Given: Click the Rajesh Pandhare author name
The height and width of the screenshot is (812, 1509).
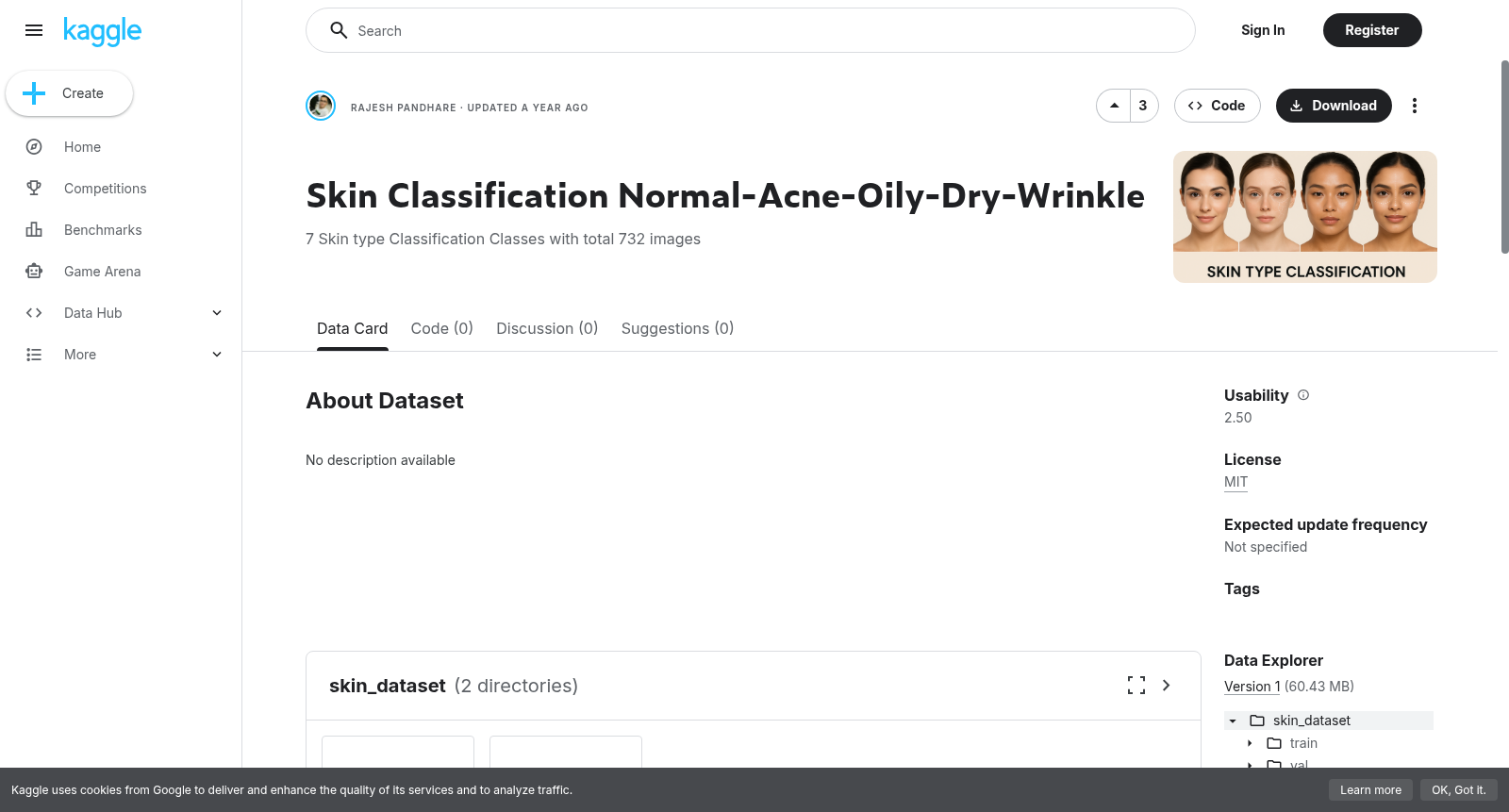Looking at the screenshot, I should pos(404,108).
